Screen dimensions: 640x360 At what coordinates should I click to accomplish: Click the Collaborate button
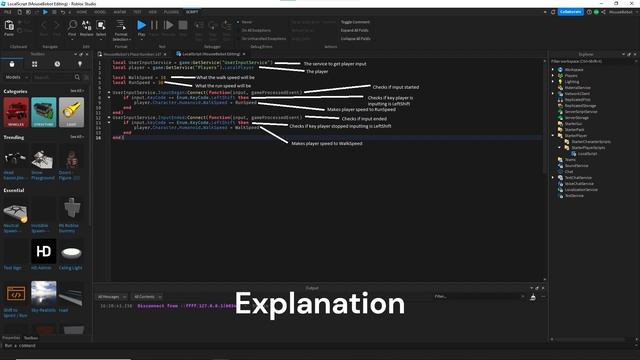[571, 12]
